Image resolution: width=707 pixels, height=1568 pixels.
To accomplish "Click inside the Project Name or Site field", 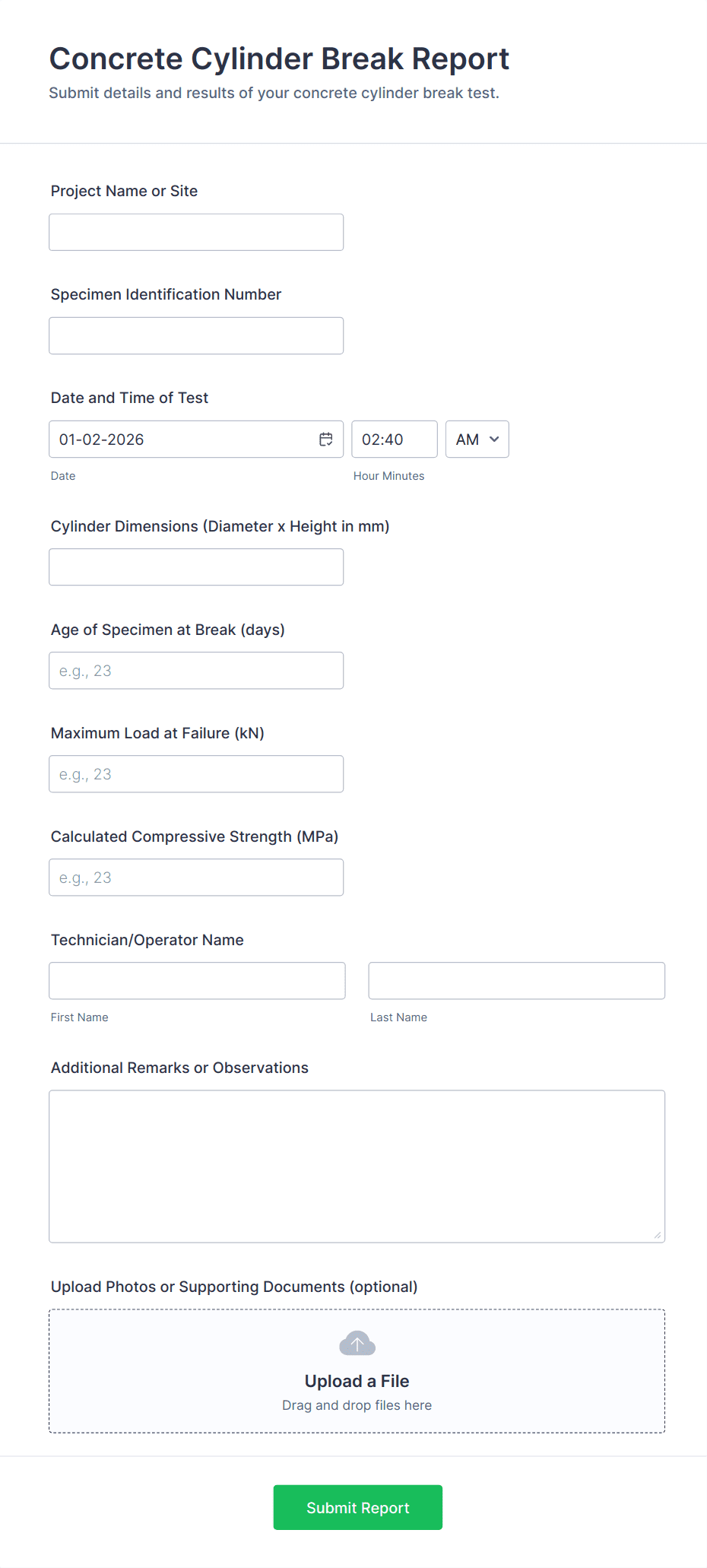I will pyautogui.click(x=195, y=232).
